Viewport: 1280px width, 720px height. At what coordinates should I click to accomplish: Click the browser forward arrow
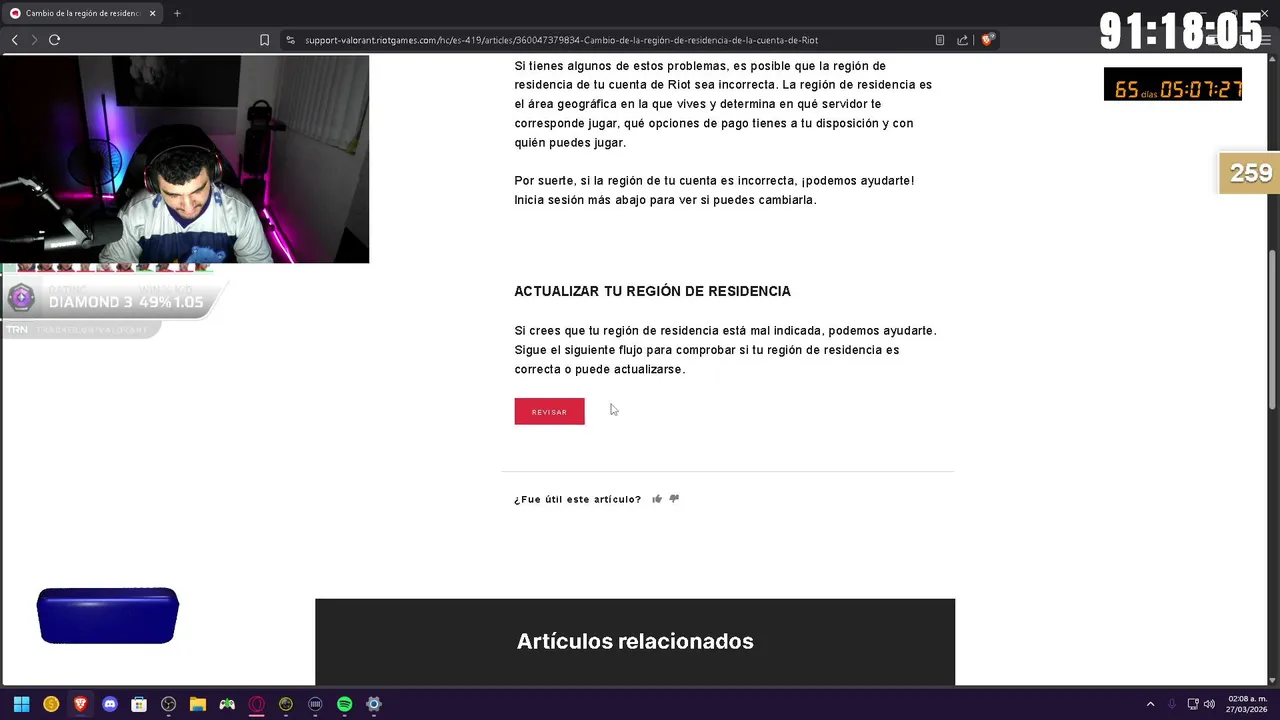[x=34, y=40]
